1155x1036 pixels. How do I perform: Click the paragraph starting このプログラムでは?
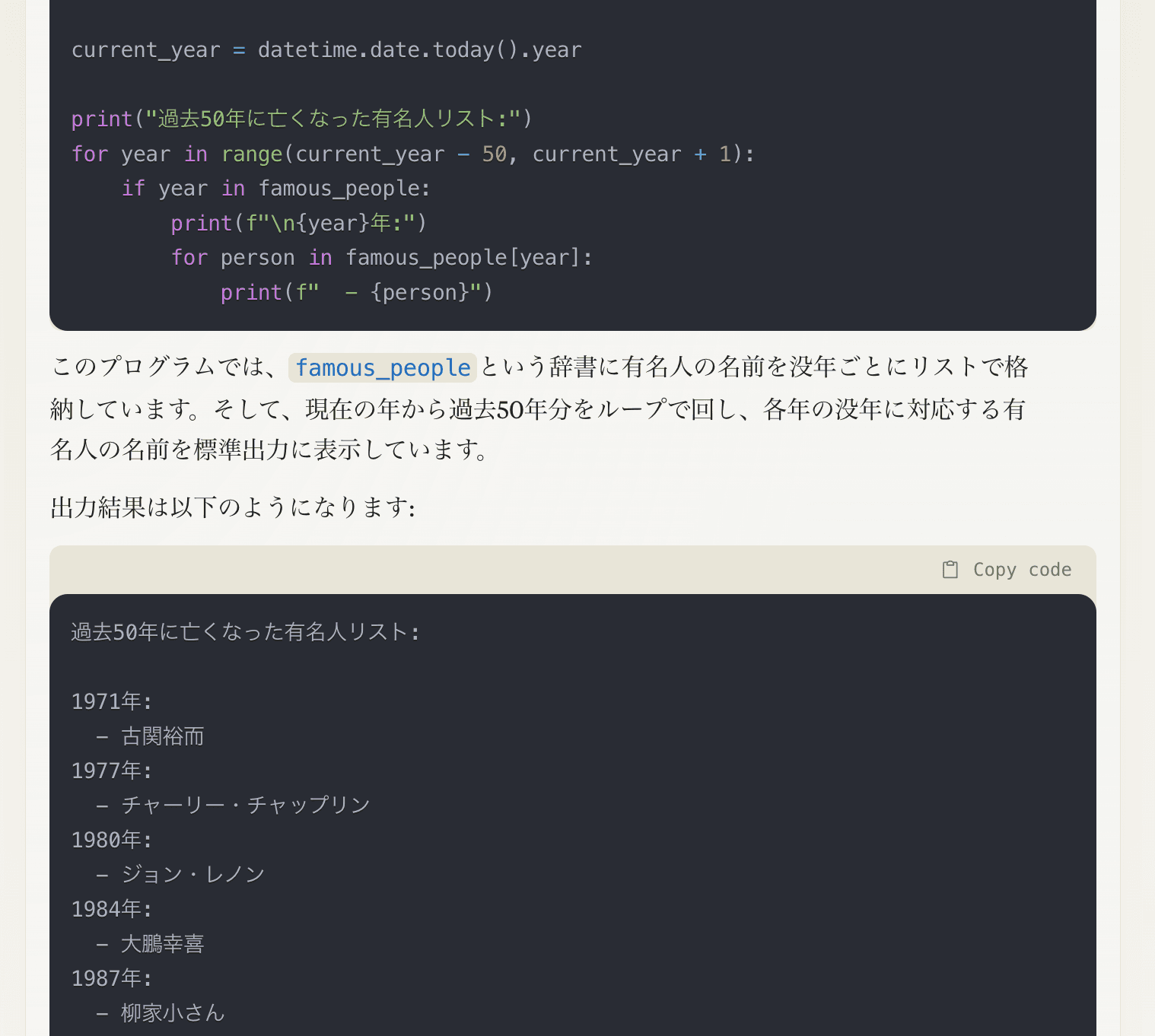pos(539,408)
